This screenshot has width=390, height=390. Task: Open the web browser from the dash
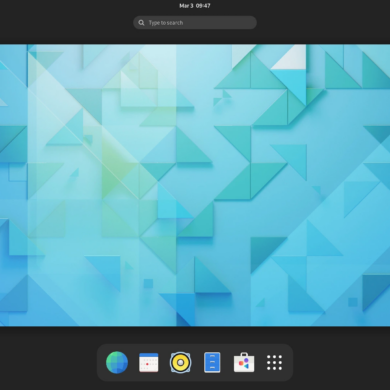[117, 362]
